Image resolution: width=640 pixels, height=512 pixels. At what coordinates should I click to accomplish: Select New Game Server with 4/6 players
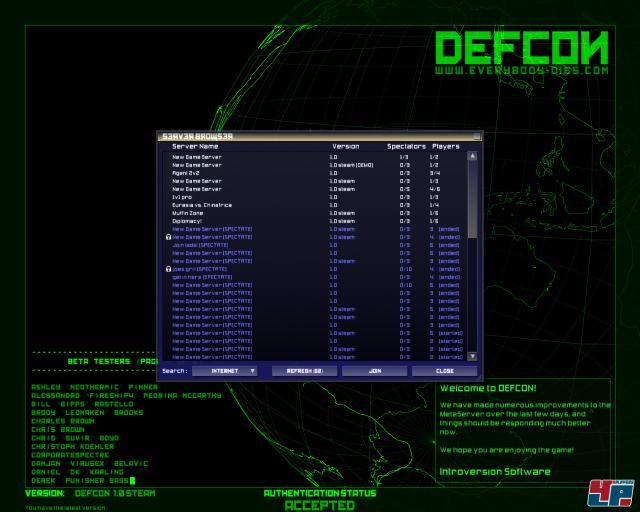(314, 189)
